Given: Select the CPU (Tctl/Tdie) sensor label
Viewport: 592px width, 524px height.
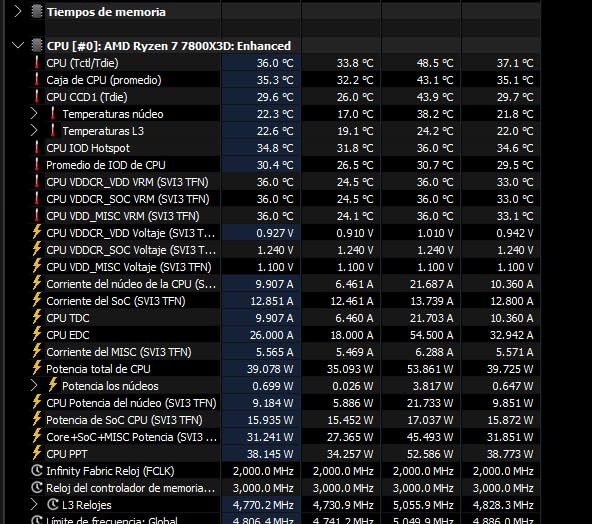Looking at the screenshot, I should pyautogui.click(x=82, y=63).
